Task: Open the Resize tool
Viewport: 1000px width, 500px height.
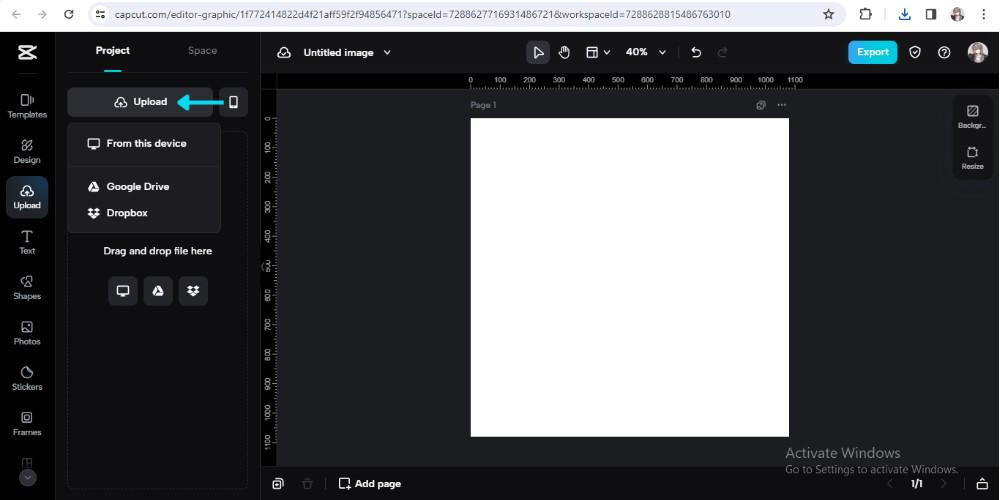Action: (x=973, y=158)
